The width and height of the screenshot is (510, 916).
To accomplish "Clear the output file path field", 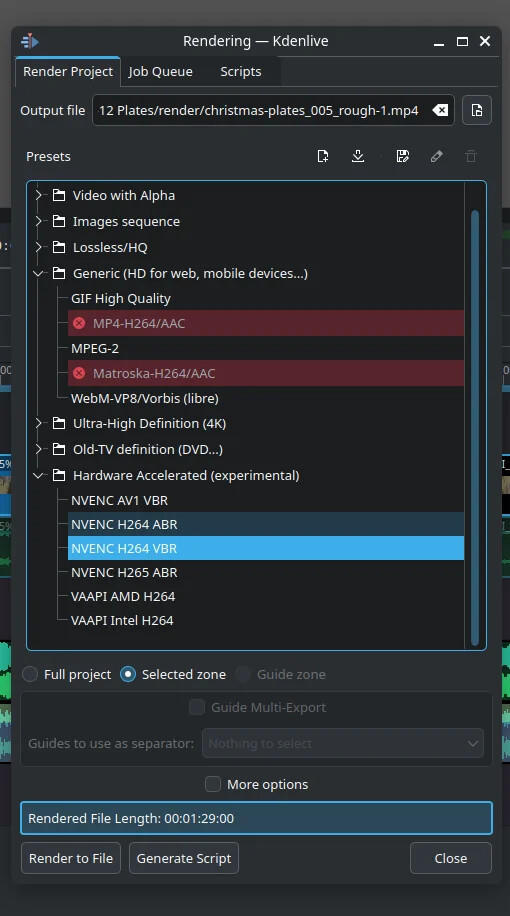I will coord(440,110).
